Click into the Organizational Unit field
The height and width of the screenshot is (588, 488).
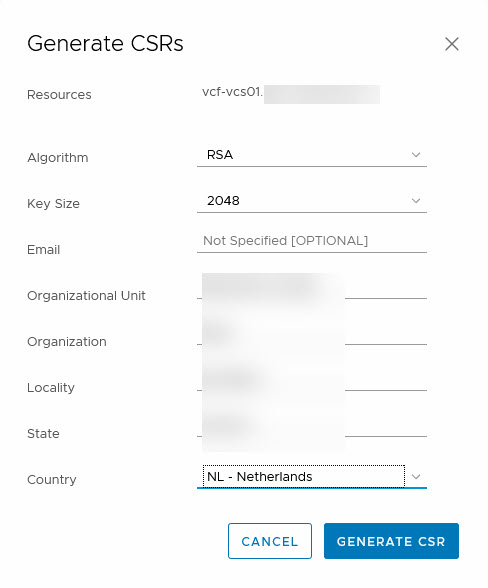point(312,290)
